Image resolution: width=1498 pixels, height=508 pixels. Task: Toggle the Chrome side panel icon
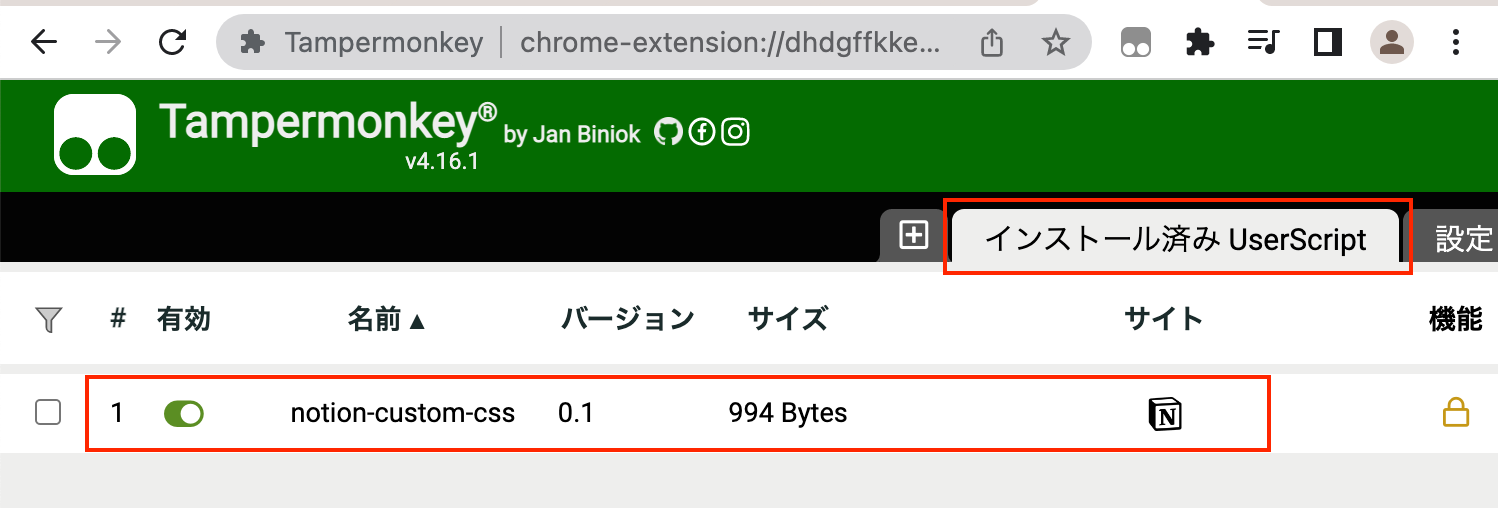(x=1327, y=42)
